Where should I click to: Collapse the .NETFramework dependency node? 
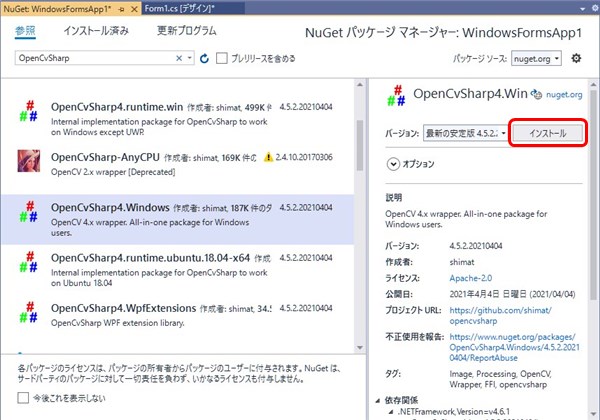click(x=391, y=412)
